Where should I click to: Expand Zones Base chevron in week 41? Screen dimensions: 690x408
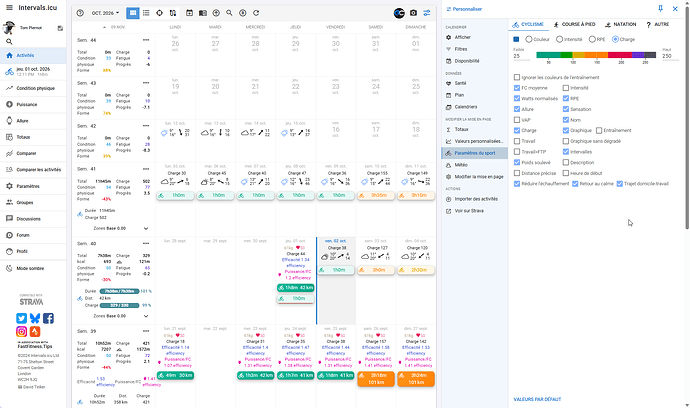[146, 228]
